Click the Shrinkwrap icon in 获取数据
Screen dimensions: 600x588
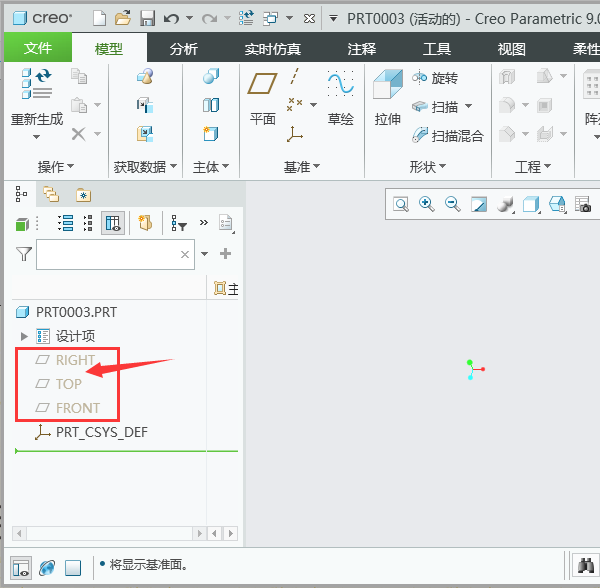pos(145,134)
